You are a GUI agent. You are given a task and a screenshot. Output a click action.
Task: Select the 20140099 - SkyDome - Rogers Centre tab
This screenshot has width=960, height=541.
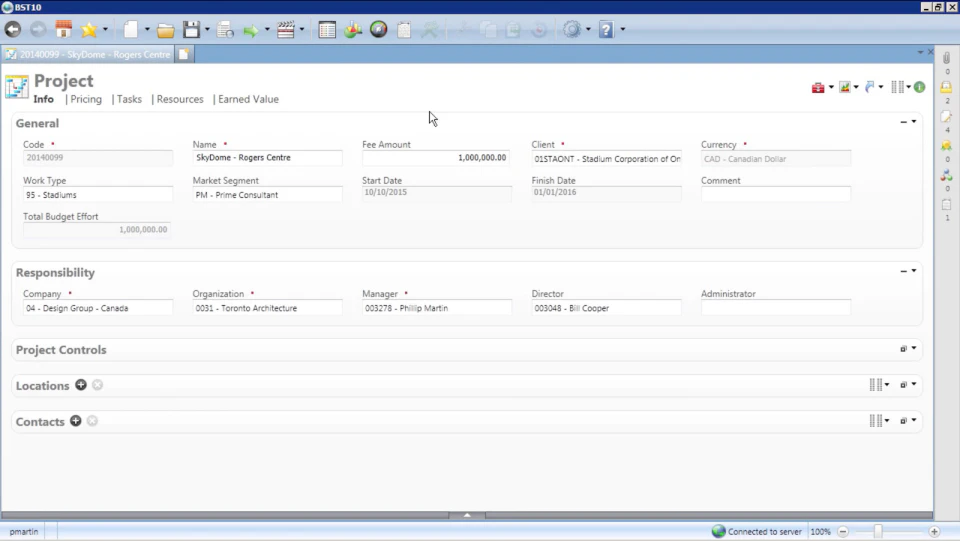click(x=89, y=54)
